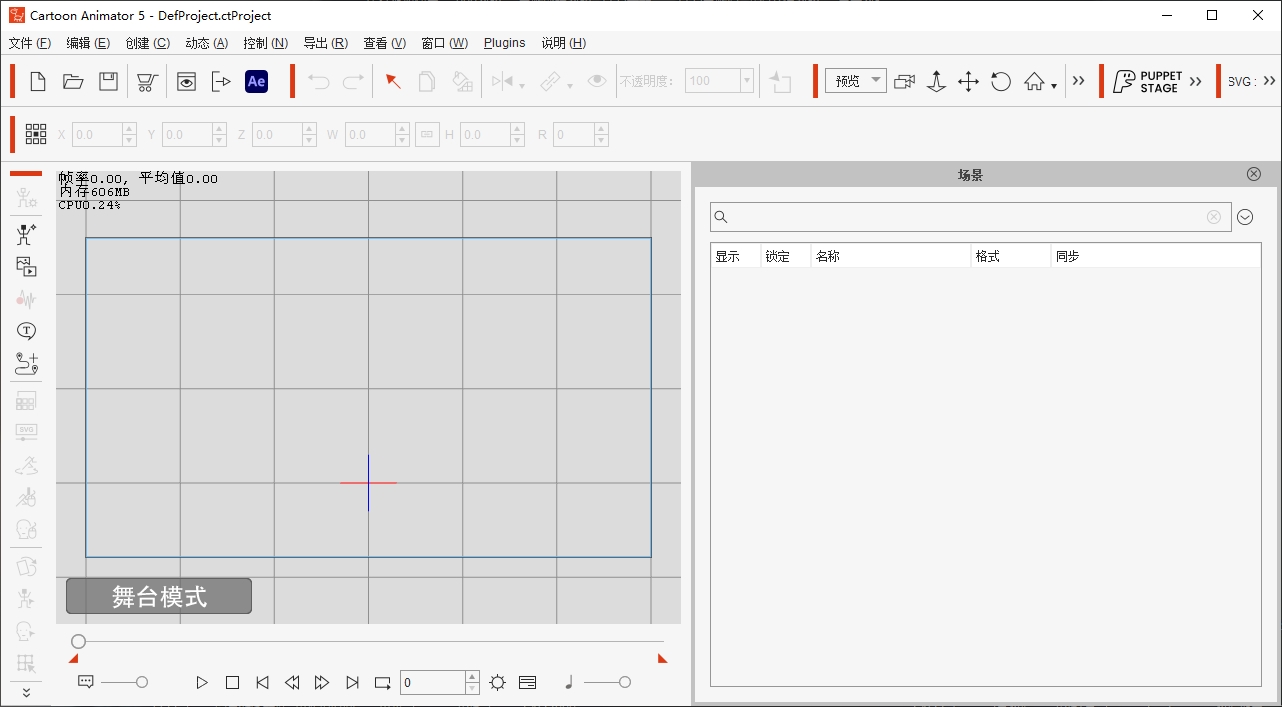Select the red arrow pick tool

[x=392, y=80]
